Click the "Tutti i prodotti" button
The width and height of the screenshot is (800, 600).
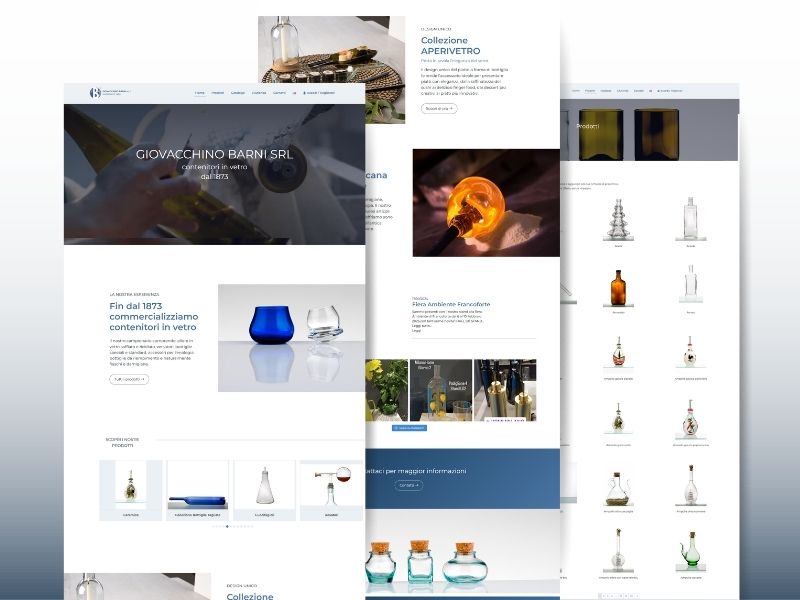coord(129,379)
